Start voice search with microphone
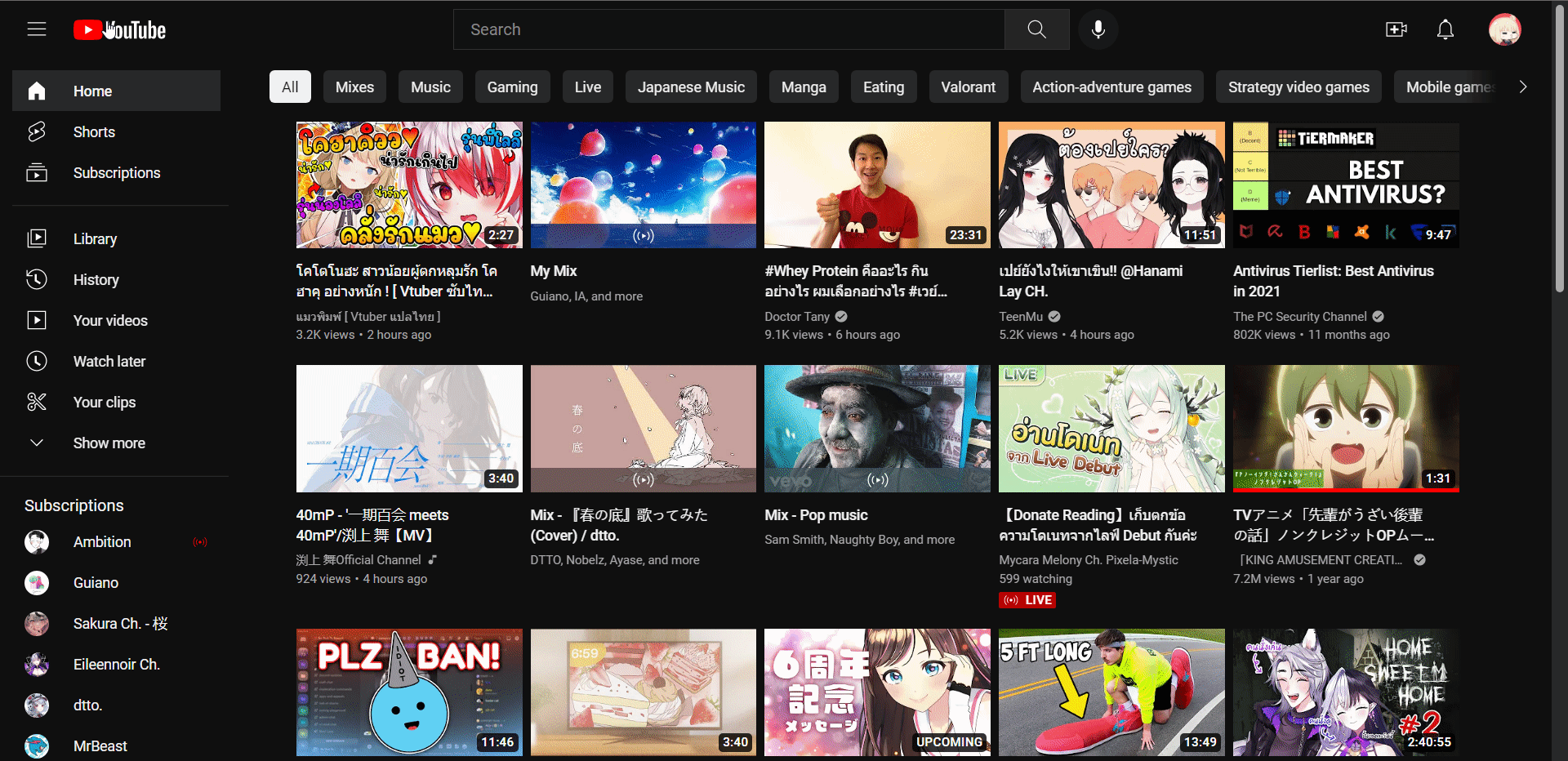The width and height of the screenshot is (1568, 761). pyautogui.click(x=1098, y=29)
